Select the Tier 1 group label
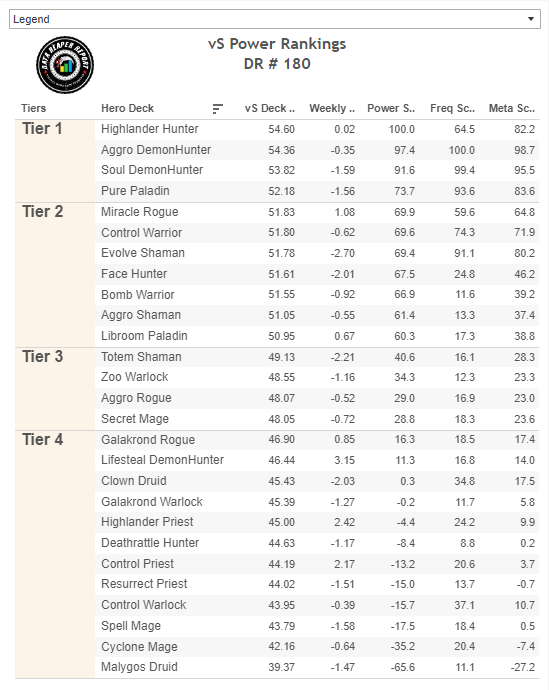Viewport: 549px width, 690px height. [42, 129]
